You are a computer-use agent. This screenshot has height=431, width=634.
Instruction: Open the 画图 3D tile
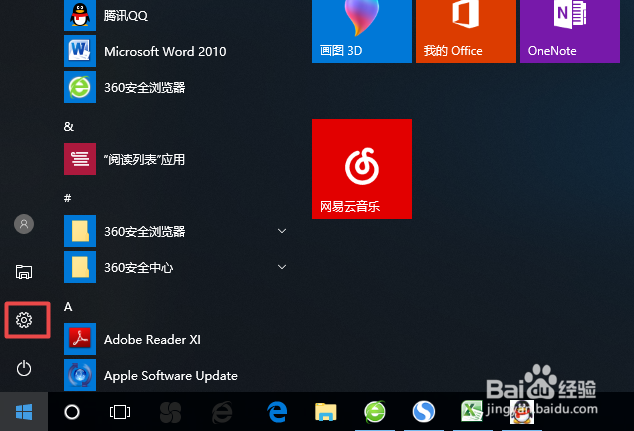click(362, 31)
